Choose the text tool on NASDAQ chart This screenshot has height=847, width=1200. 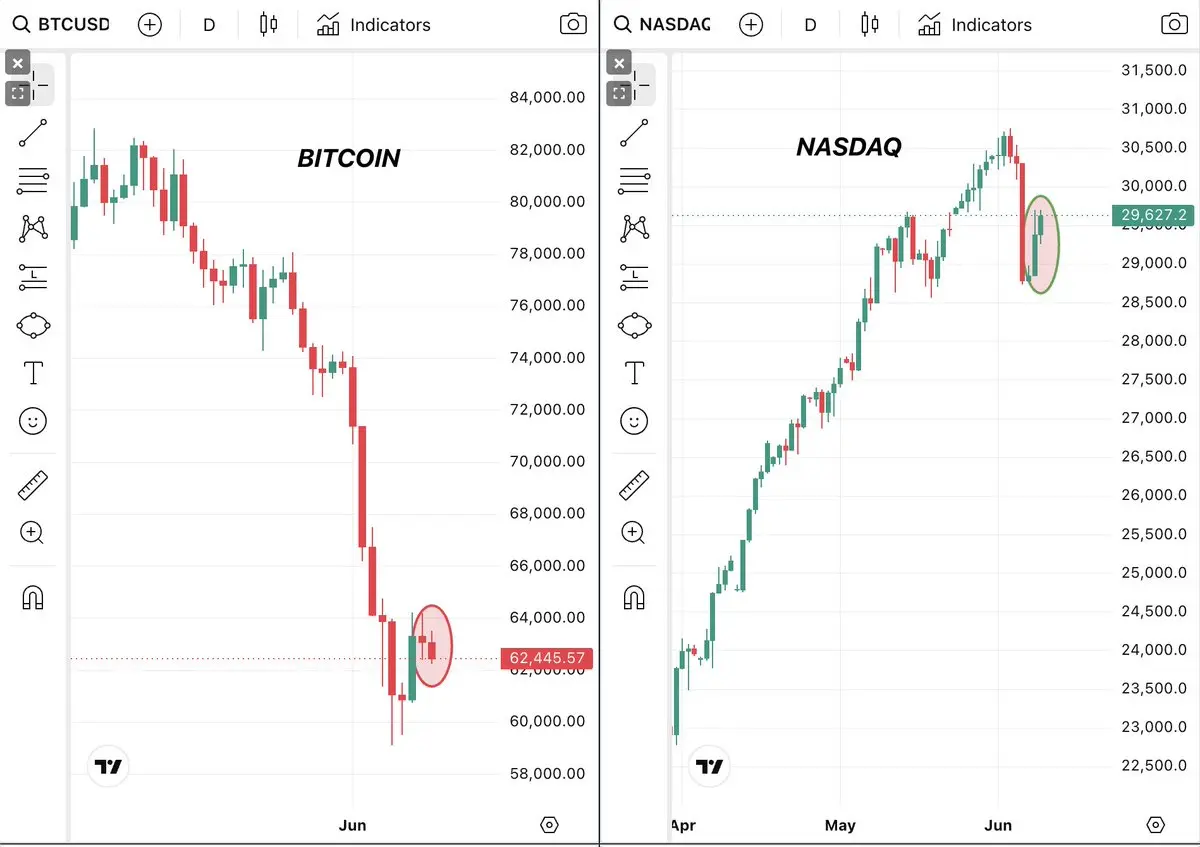click(x=634, y=373)
